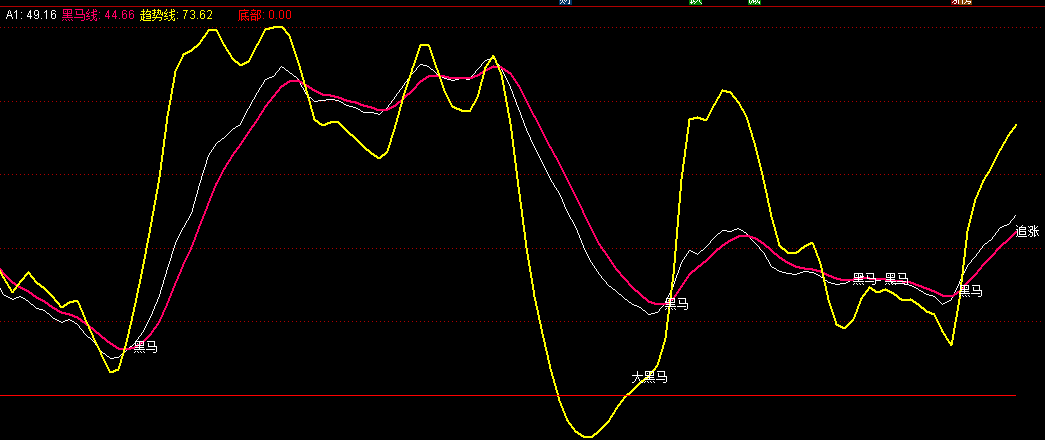Click the 趋势线 legend label
Image resolution: width=1045 pixels, height=440 pixels.
point(160,16)
